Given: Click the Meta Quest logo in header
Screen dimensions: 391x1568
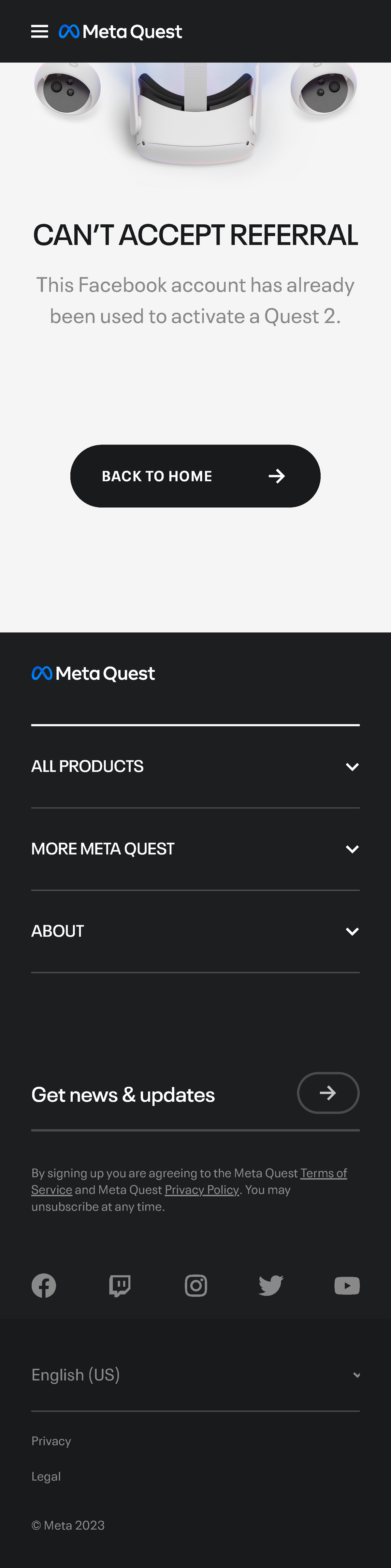Looking at the screenshot, I should [x=121, y=32].
